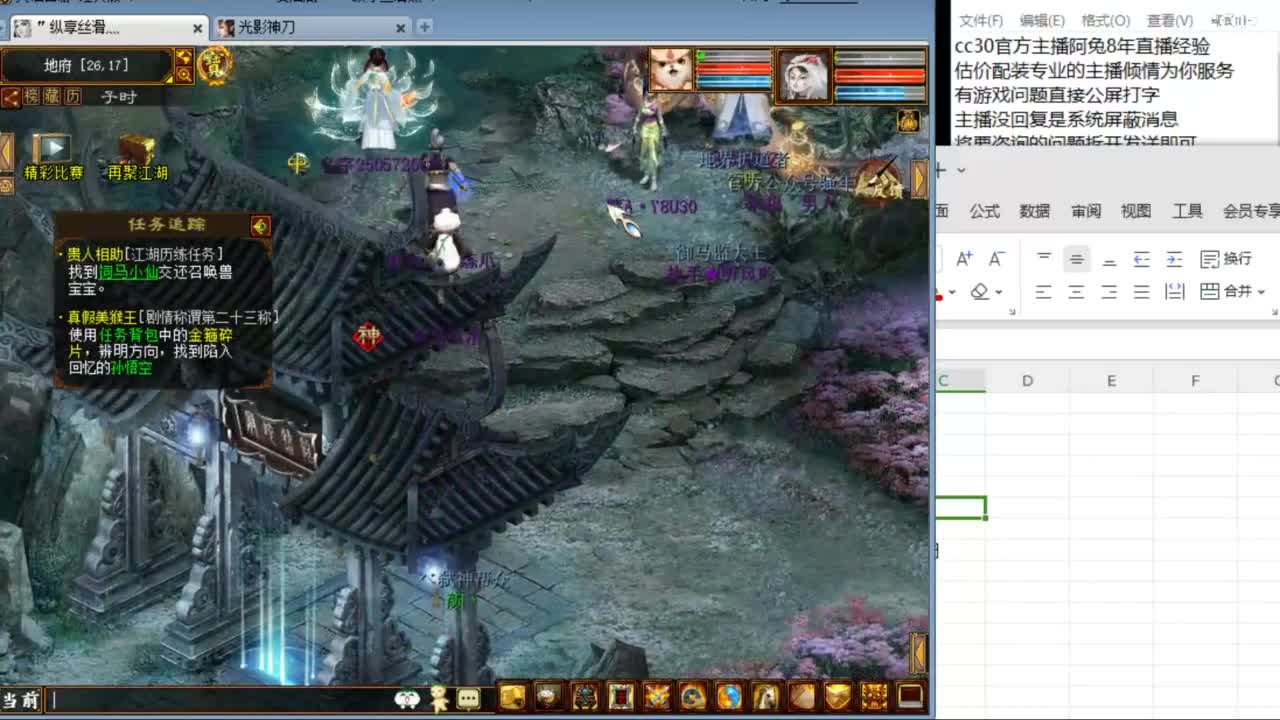Add a new spreadsheet tab with plus
The image size is (1280, 720).
pos(940,170)
